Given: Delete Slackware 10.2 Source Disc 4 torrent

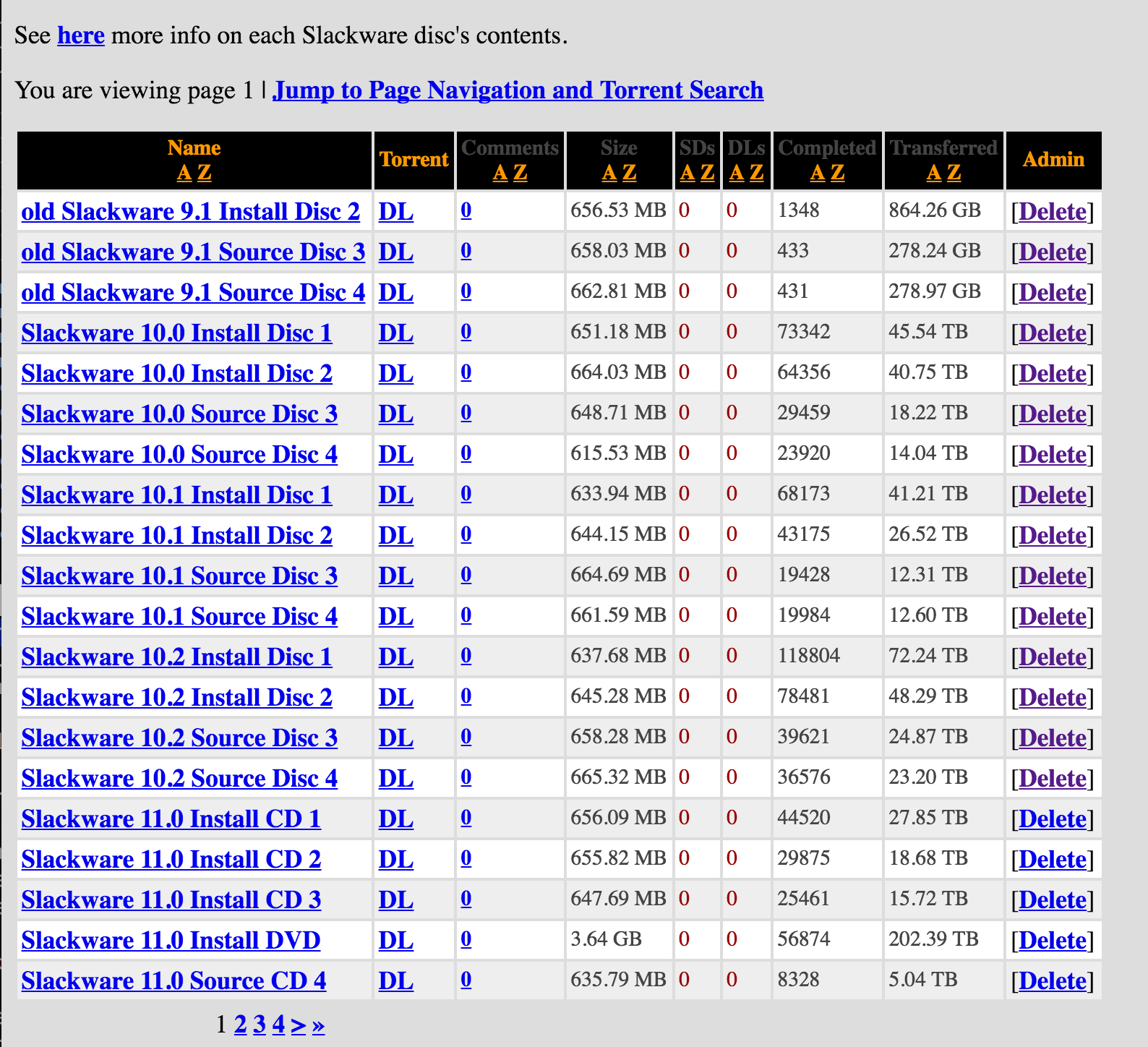Looking at the screenshot, I should click(x=1053, y=778).
